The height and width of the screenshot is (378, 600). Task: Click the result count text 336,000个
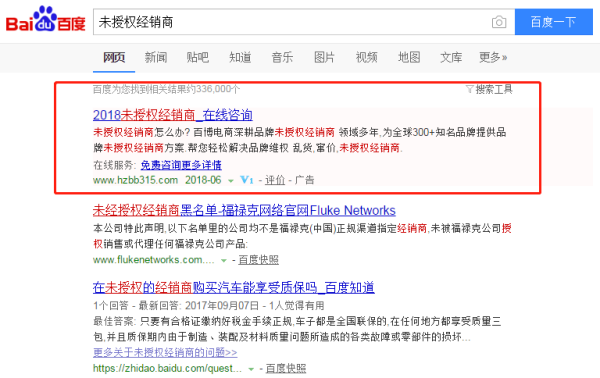pos(166,89)
